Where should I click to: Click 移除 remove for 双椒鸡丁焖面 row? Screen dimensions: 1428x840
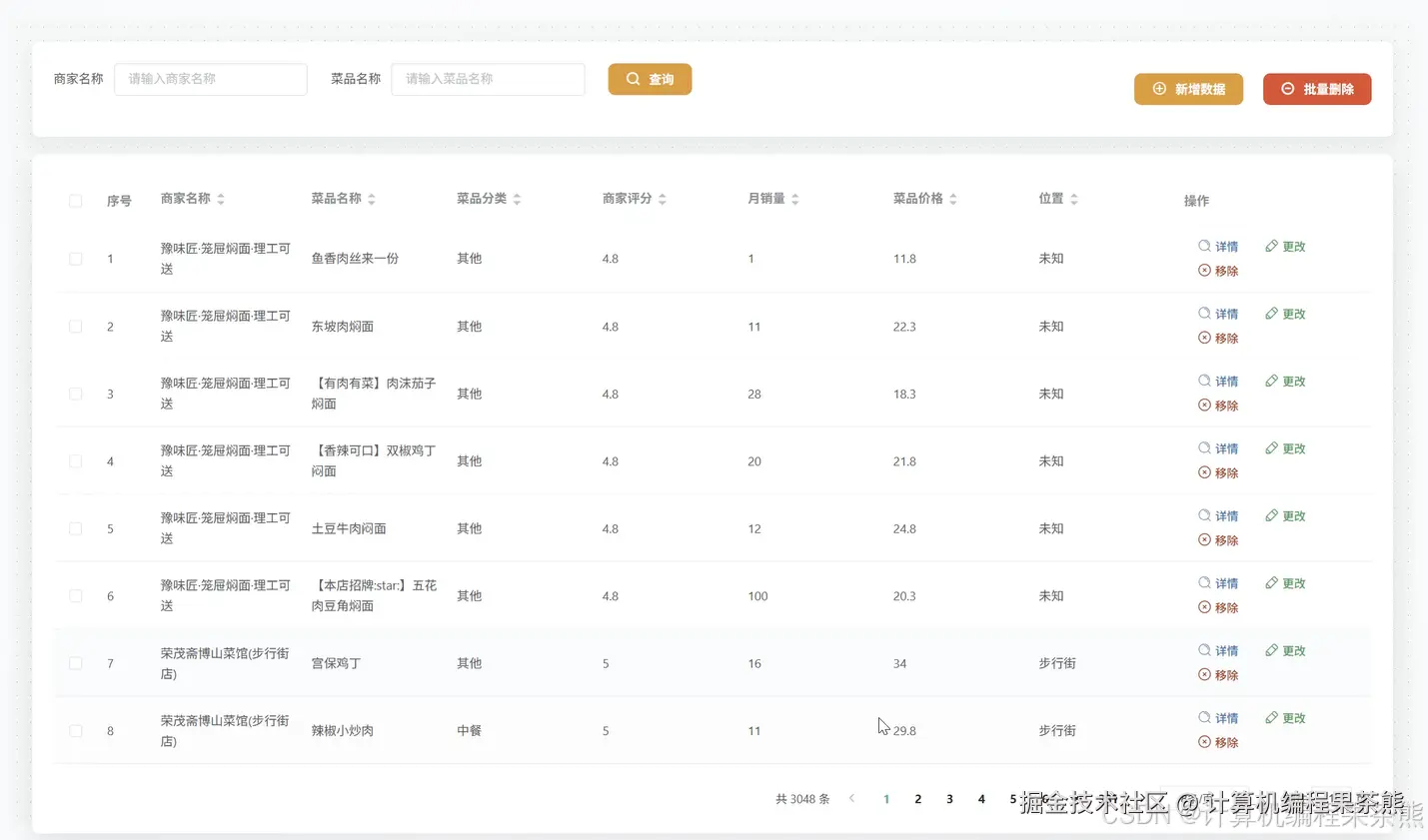coord(1218,473)
